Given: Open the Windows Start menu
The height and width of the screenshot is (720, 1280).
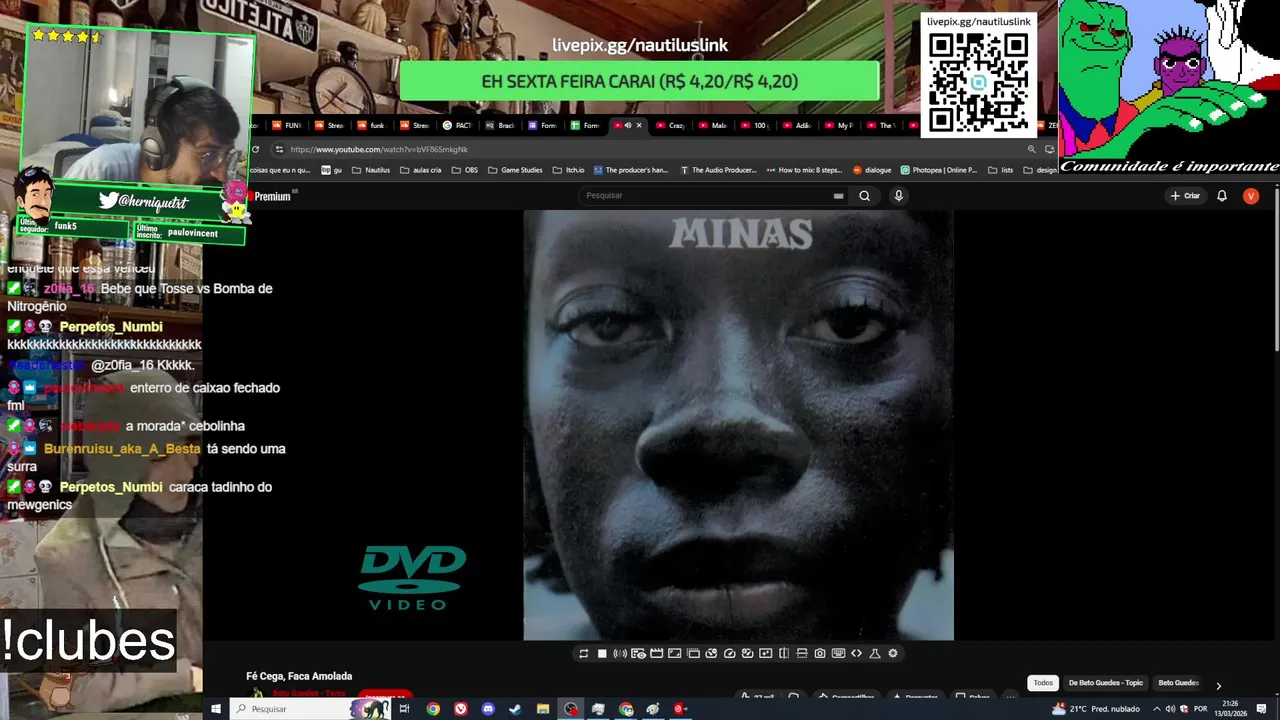Looking at the screenshot, I should 215,709.
